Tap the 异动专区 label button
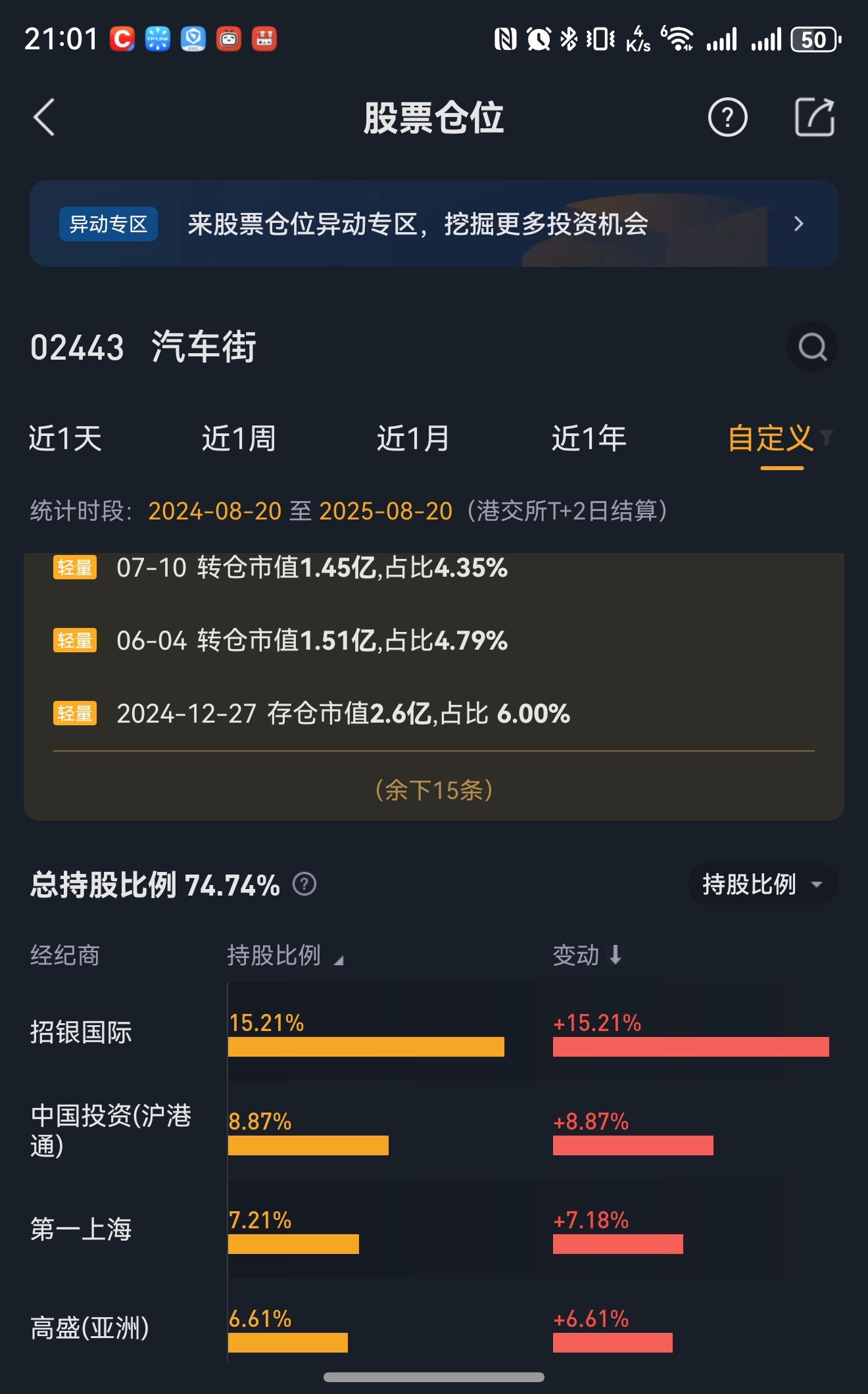Screen dimensions: 868x1394 (108, 224)
